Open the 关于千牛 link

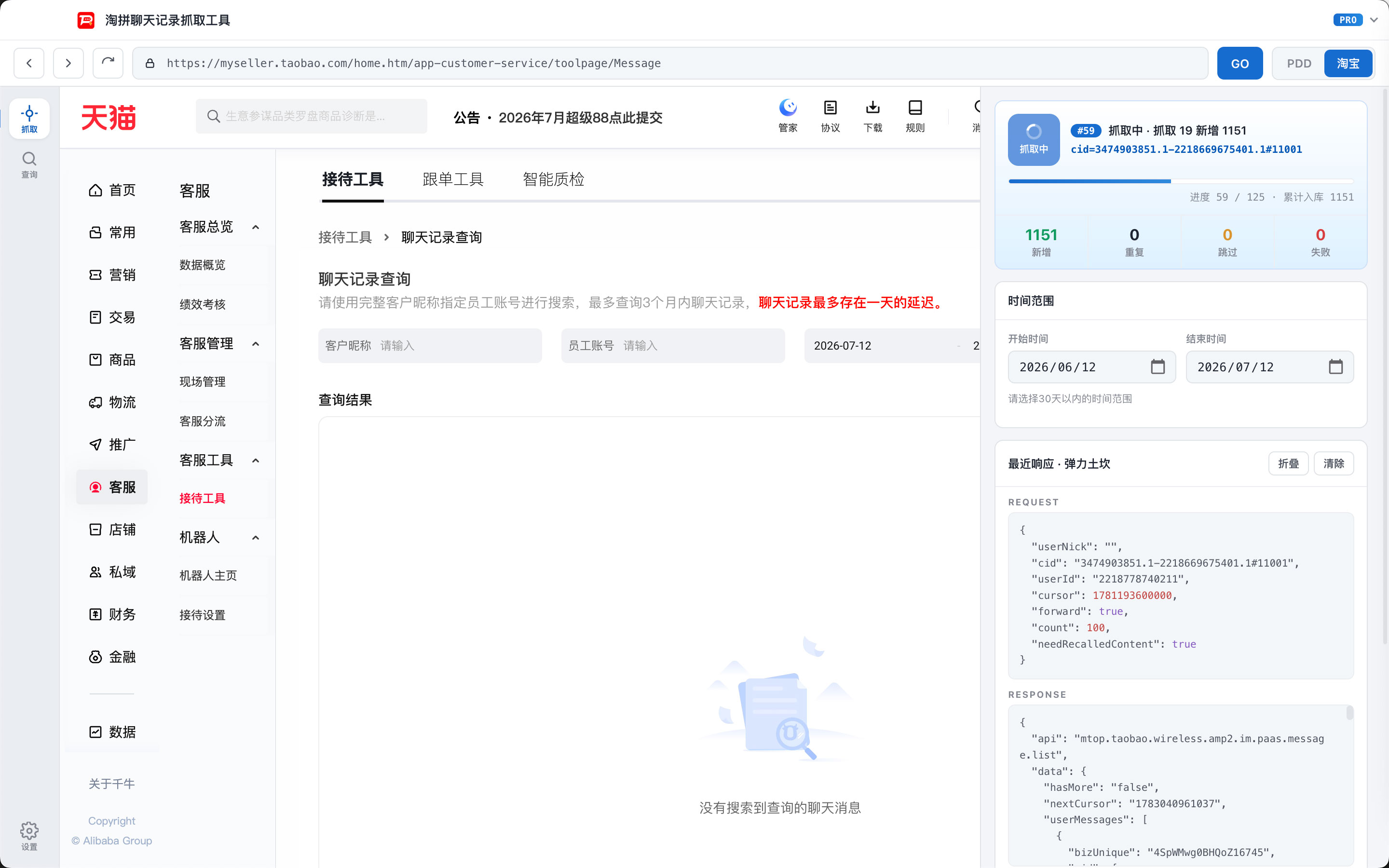point(111,784)
